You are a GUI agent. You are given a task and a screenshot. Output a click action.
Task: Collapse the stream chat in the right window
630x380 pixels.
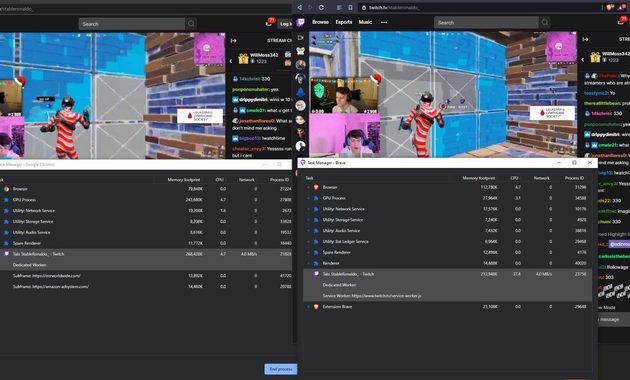click(x=585, y=39)
